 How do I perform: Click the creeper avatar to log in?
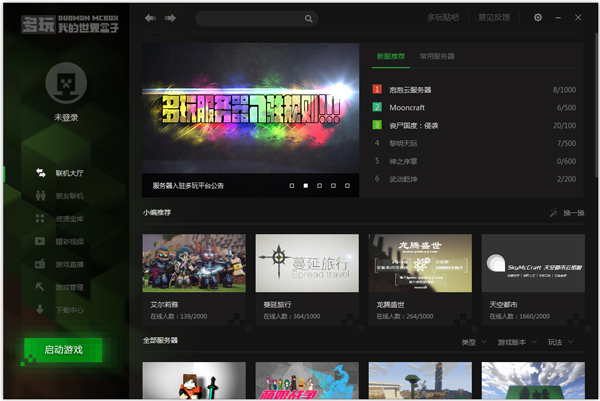[66, 83]
